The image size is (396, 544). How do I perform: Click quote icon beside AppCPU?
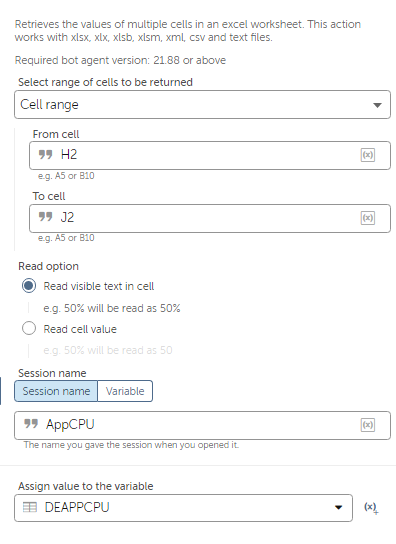tap(31, 424)
